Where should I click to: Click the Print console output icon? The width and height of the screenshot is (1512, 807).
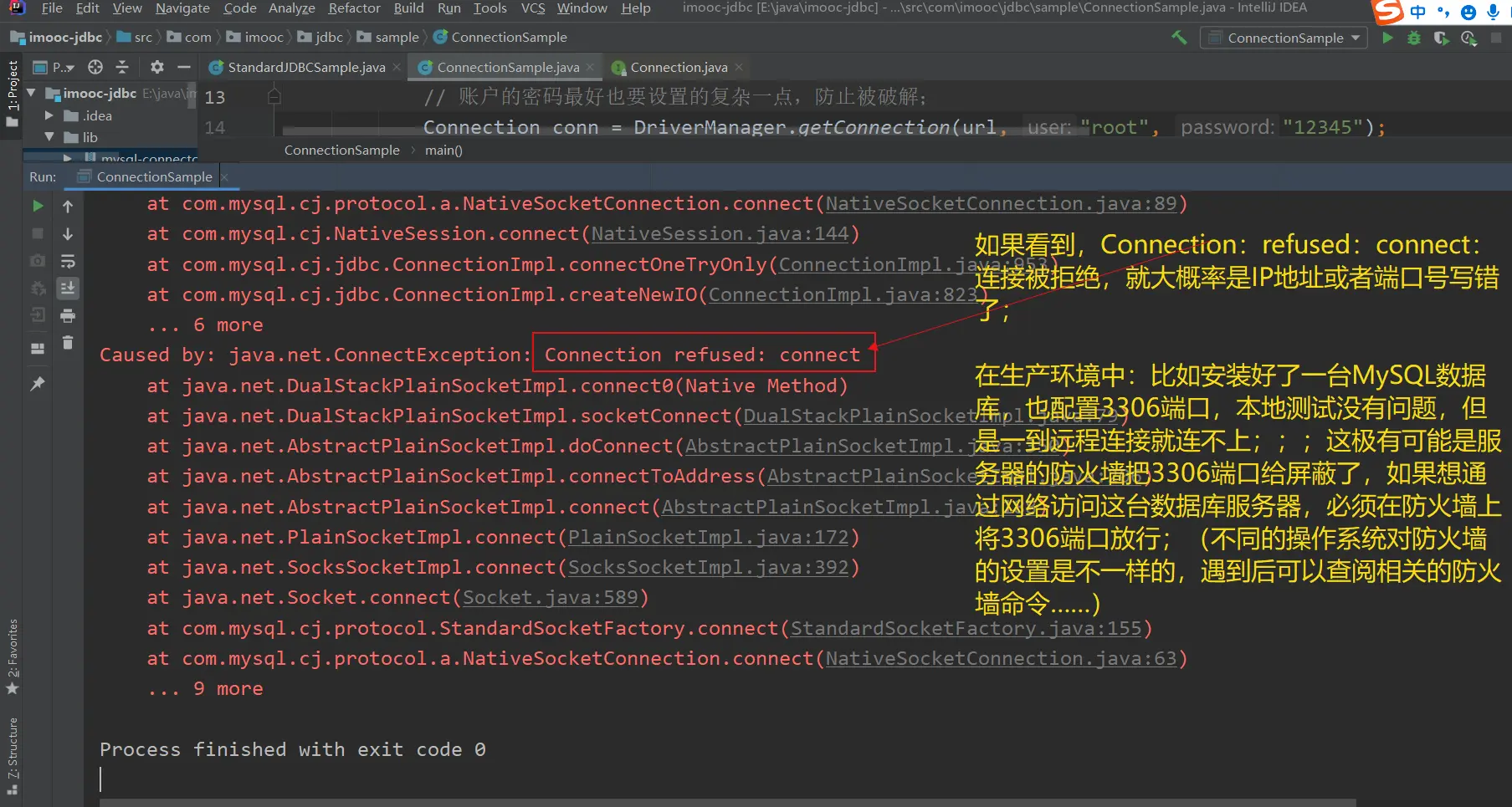[68, 315]
